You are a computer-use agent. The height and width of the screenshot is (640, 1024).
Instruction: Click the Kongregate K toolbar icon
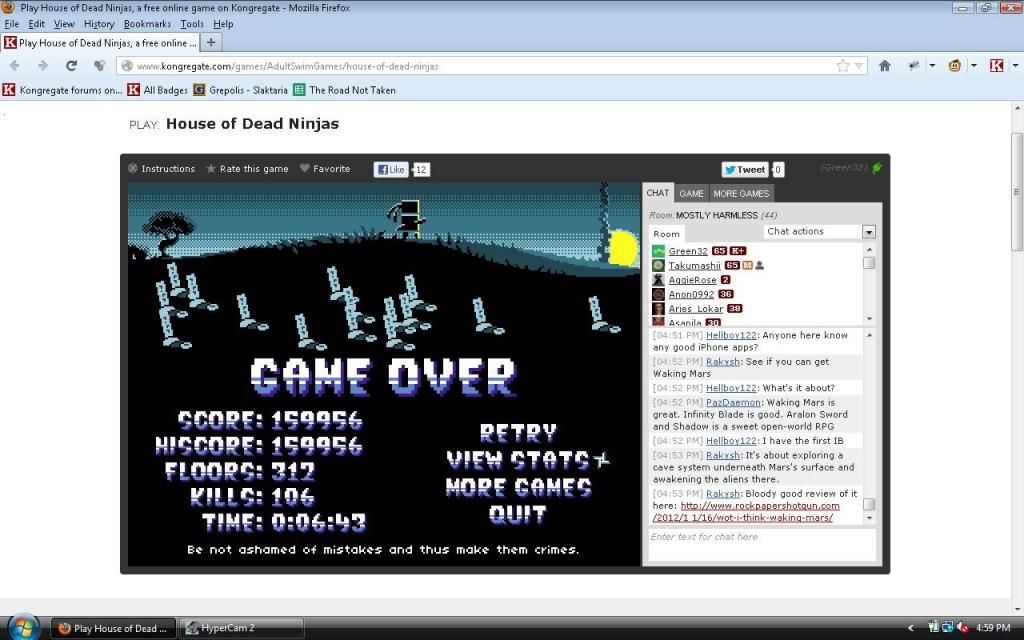[x=997, y=66]
